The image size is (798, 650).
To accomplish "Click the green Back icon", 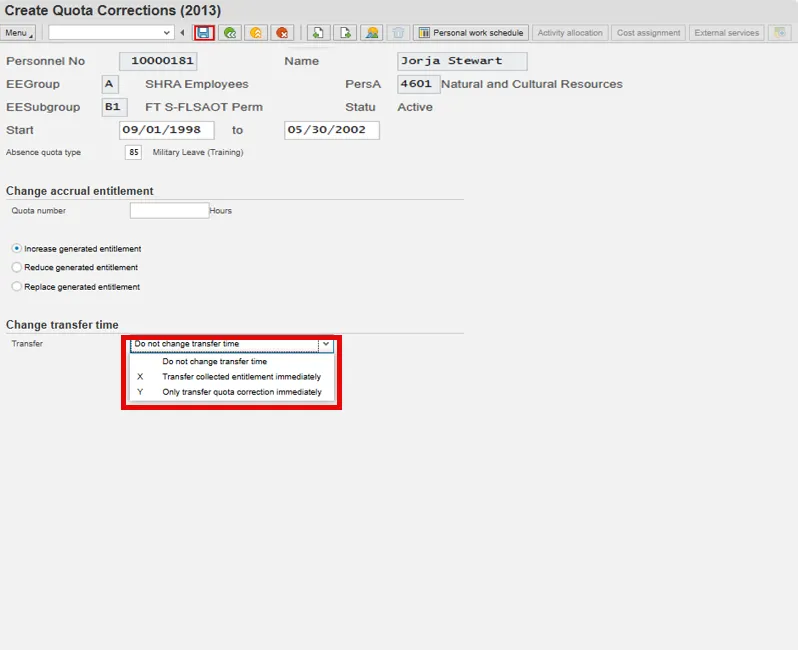I will click(230, 33).
